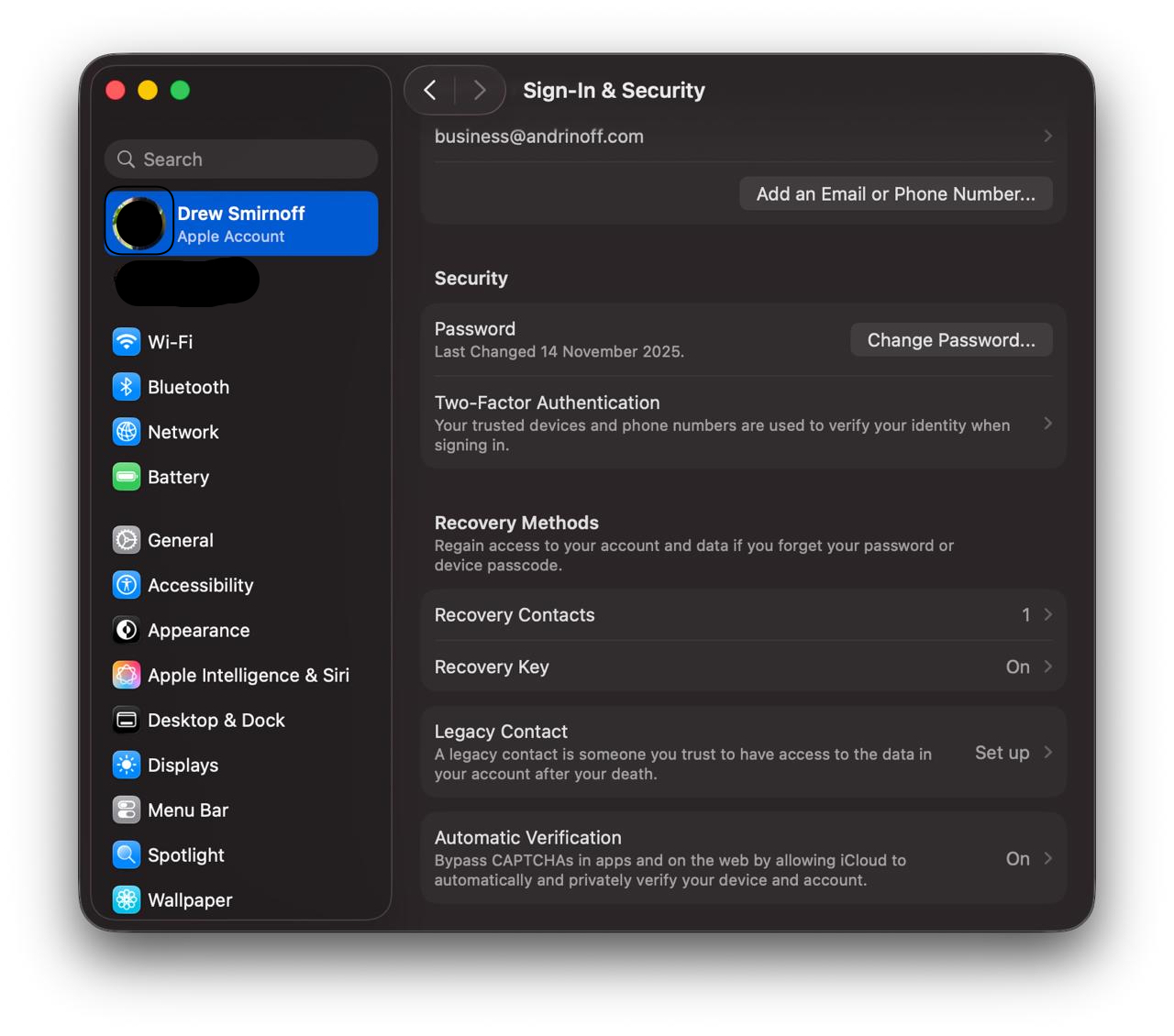
Task: Open Desktop & Dock settings
Action: pos(126,720)
